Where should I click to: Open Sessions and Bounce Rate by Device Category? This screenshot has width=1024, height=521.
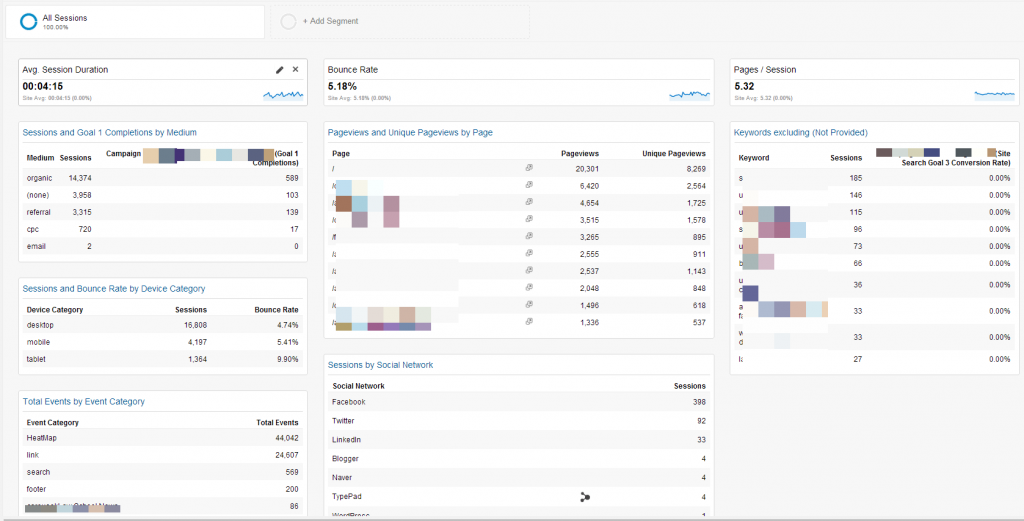113,289
